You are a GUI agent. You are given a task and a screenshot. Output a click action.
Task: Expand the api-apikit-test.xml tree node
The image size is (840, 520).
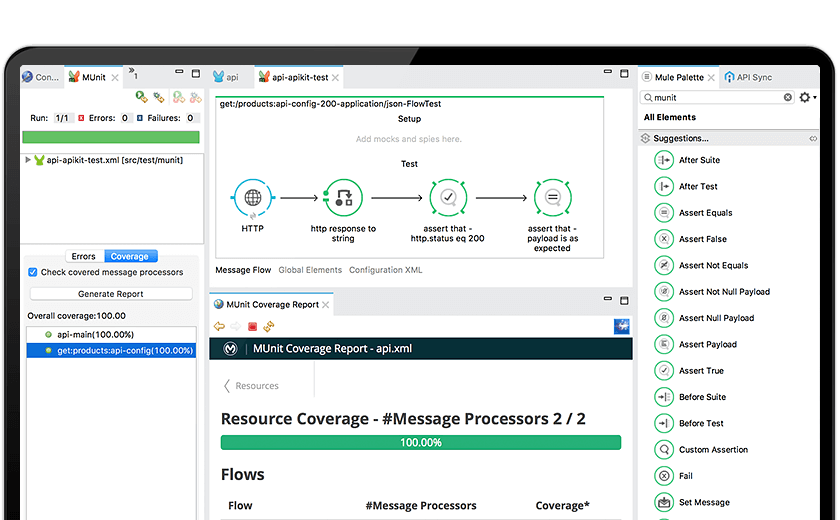[x=28, y=160]
